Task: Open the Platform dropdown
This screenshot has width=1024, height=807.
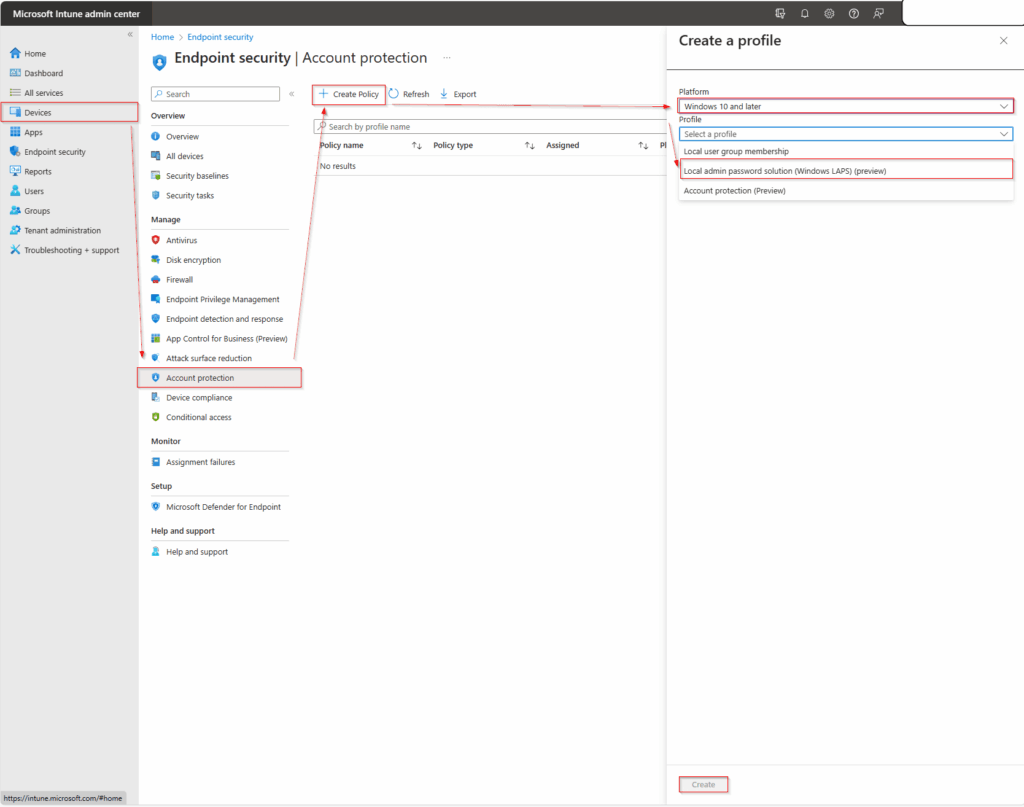Action: pos(845,106)
